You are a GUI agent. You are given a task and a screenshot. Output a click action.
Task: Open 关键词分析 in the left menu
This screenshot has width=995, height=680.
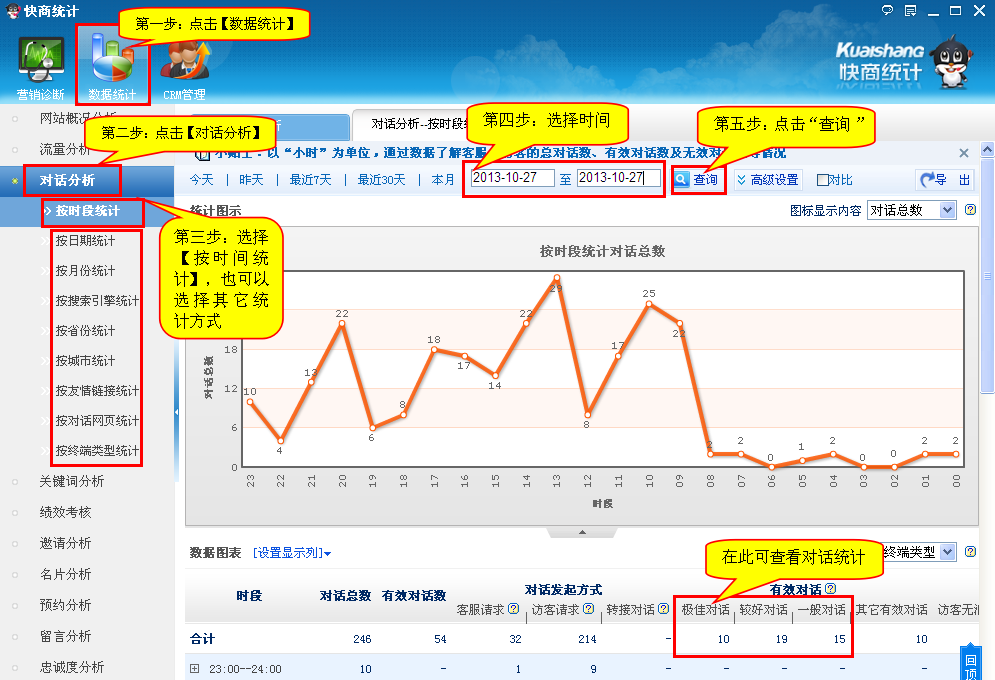pyautogui.click(x=71, y=481)
